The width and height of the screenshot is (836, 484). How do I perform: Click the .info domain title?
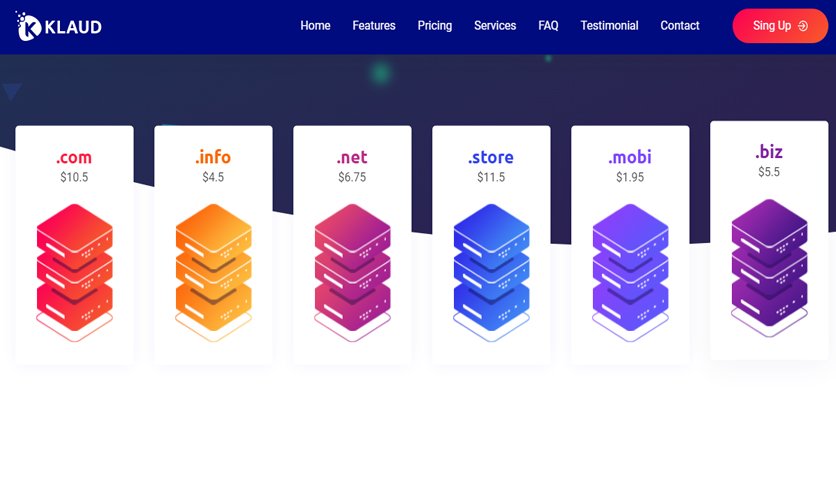[x=213, y=157]
